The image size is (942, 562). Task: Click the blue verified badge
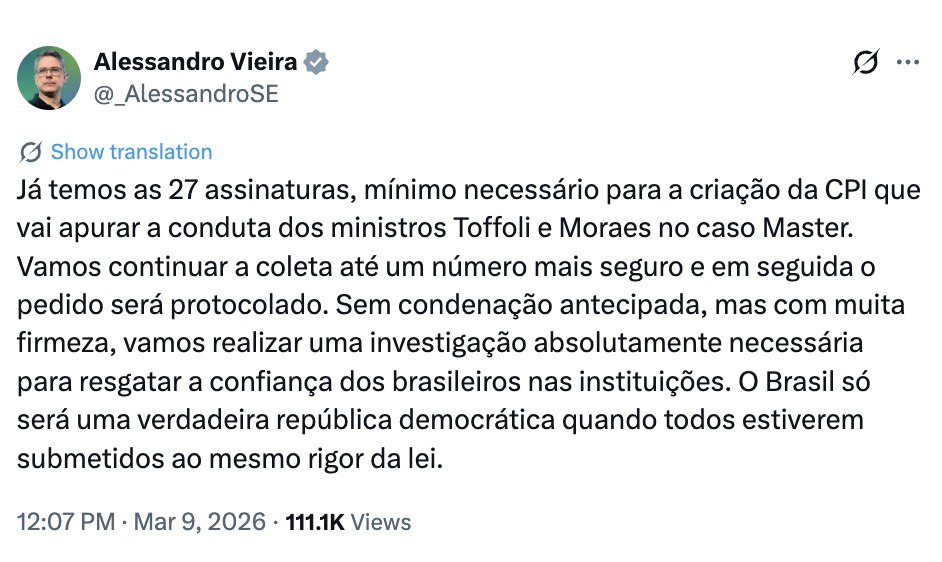[x=317, y=63]
